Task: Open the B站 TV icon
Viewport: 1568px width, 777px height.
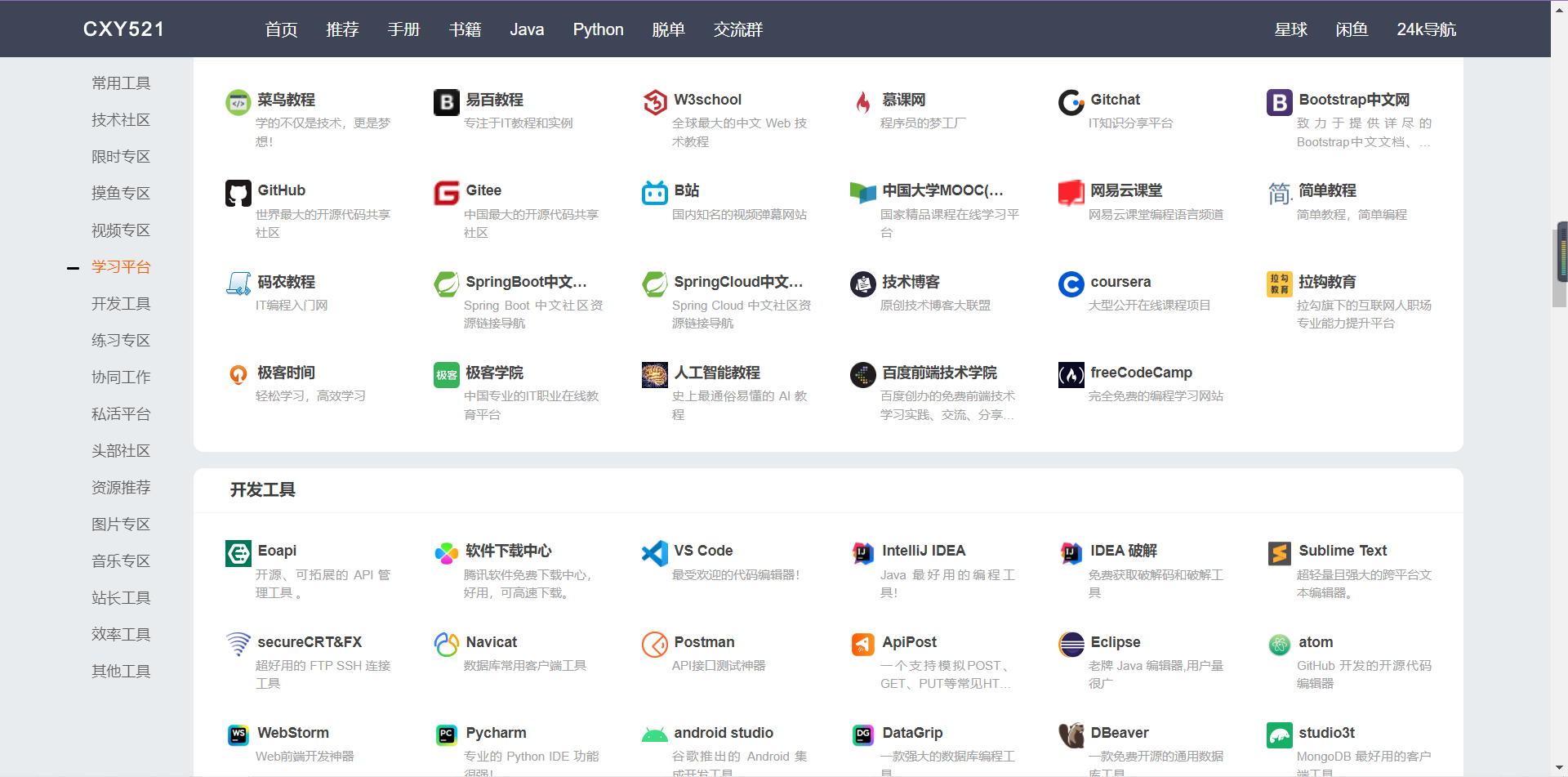Action: (655, 193)
